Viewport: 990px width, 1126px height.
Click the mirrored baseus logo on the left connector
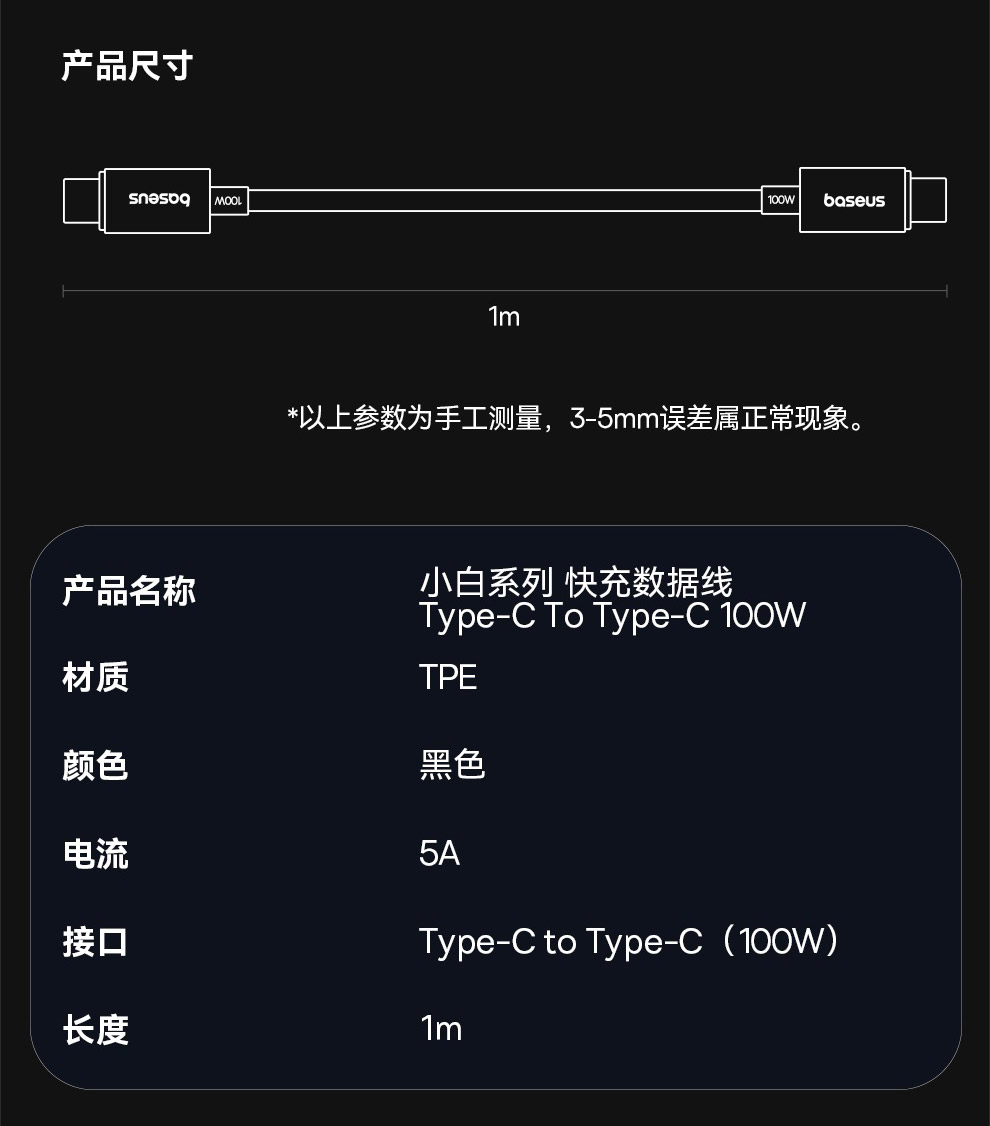tap(159, 200)
